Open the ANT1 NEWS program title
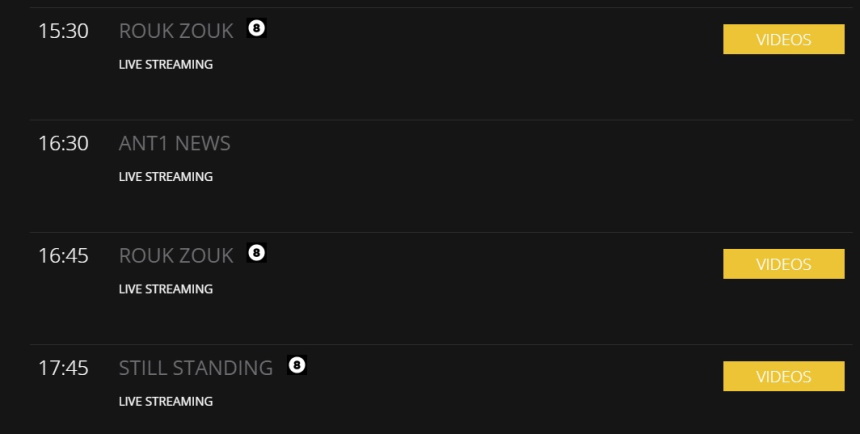 174,143
